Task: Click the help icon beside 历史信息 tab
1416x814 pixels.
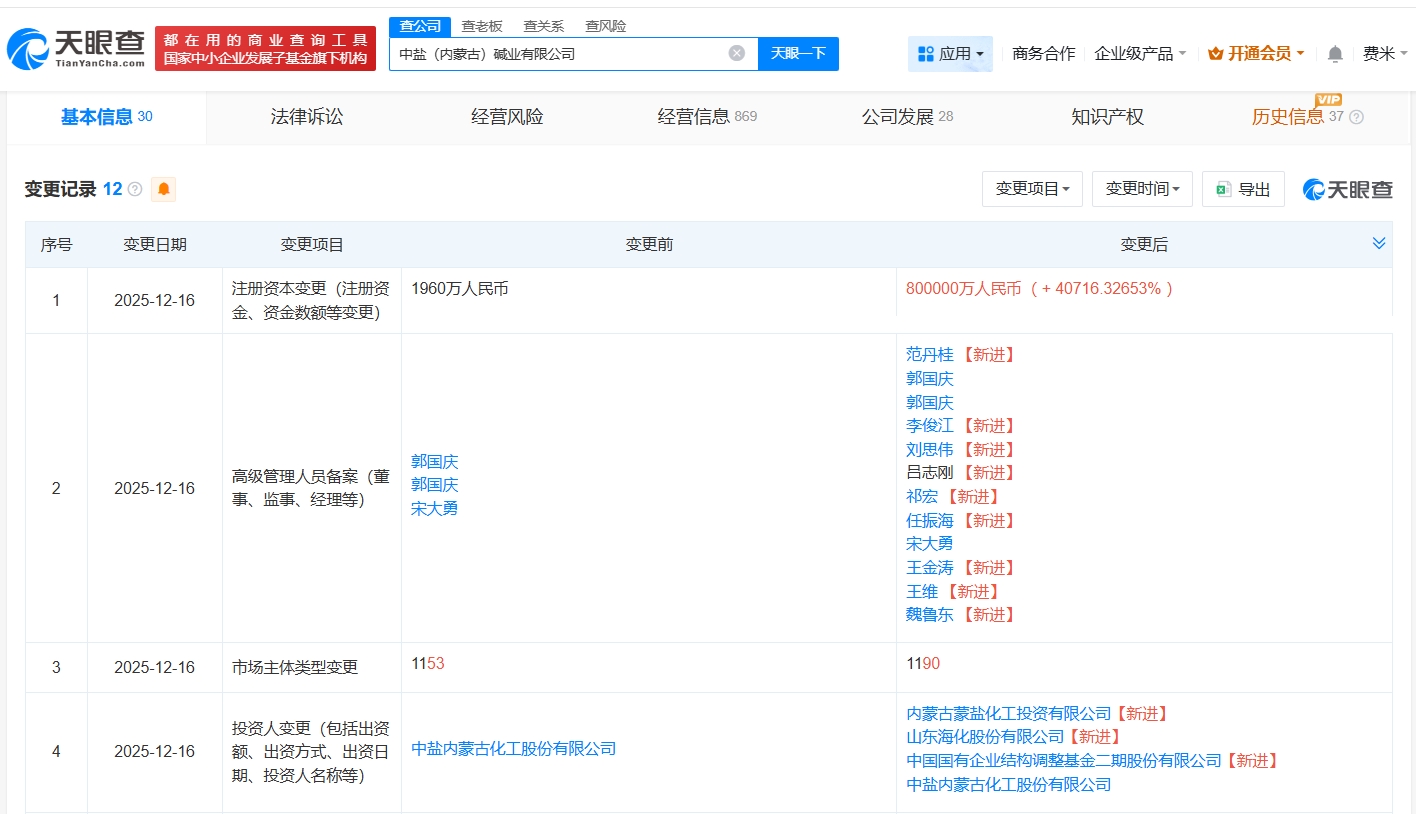Action: [x=1356, y=117]
